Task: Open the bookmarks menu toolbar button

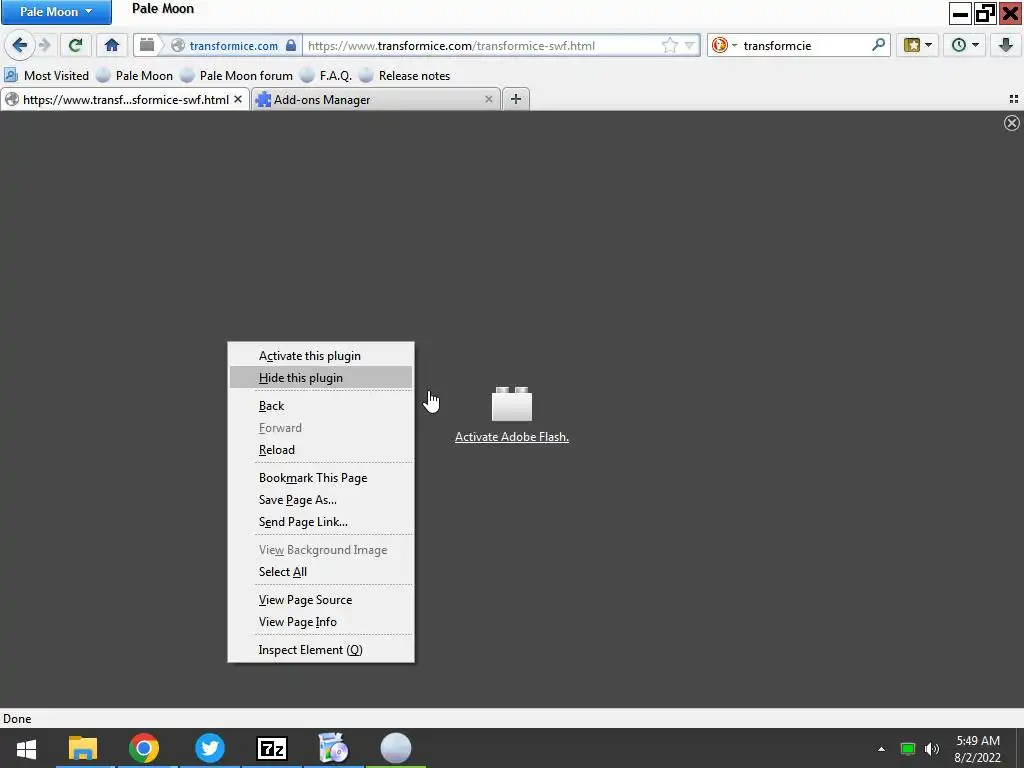Action: click(912, 45)
